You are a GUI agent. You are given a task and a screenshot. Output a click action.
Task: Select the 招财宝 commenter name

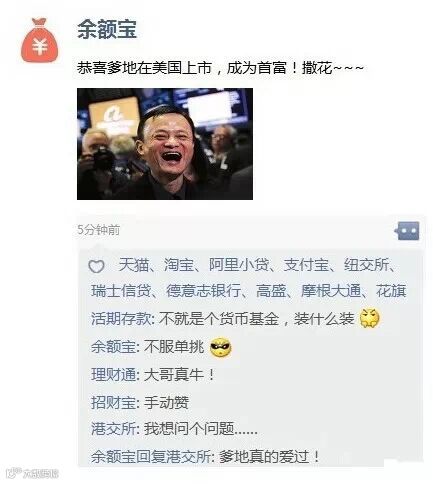pos(113,403)
